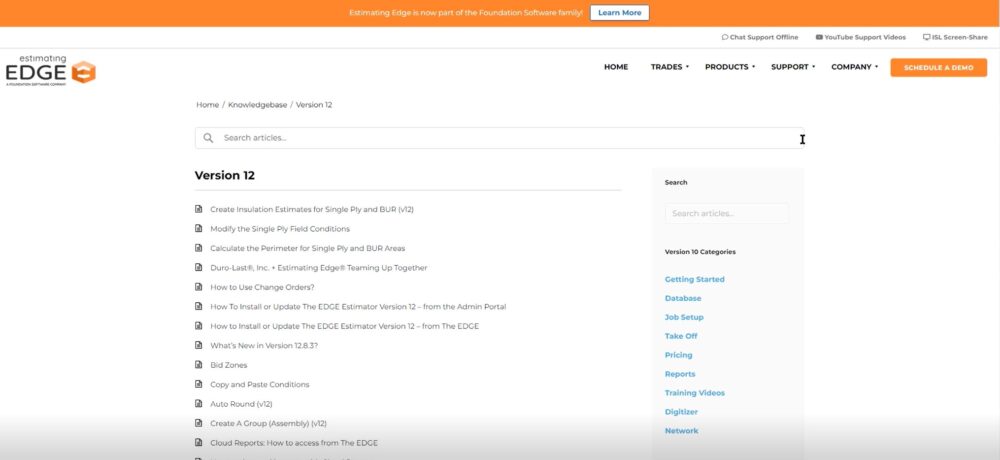Click document icon beside Cloud Reports article
The width and height of the screenshot is (1000, 460).
coord(198,443)
